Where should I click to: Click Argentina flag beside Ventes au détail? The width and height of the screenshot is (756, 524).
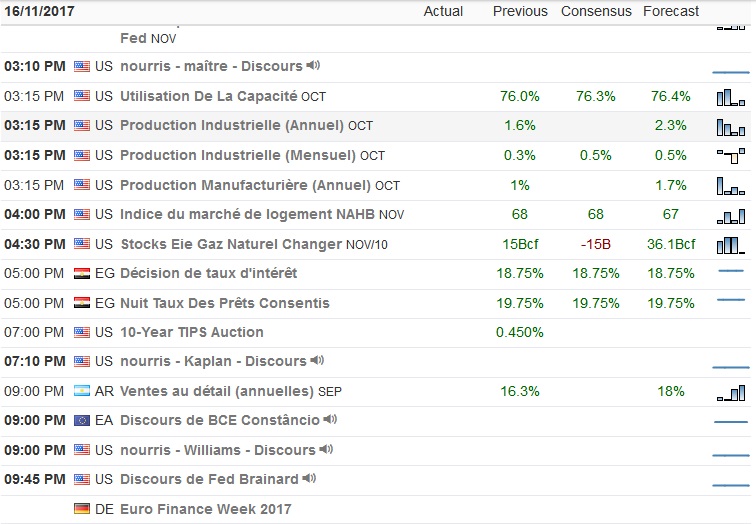tap(82, 391)
